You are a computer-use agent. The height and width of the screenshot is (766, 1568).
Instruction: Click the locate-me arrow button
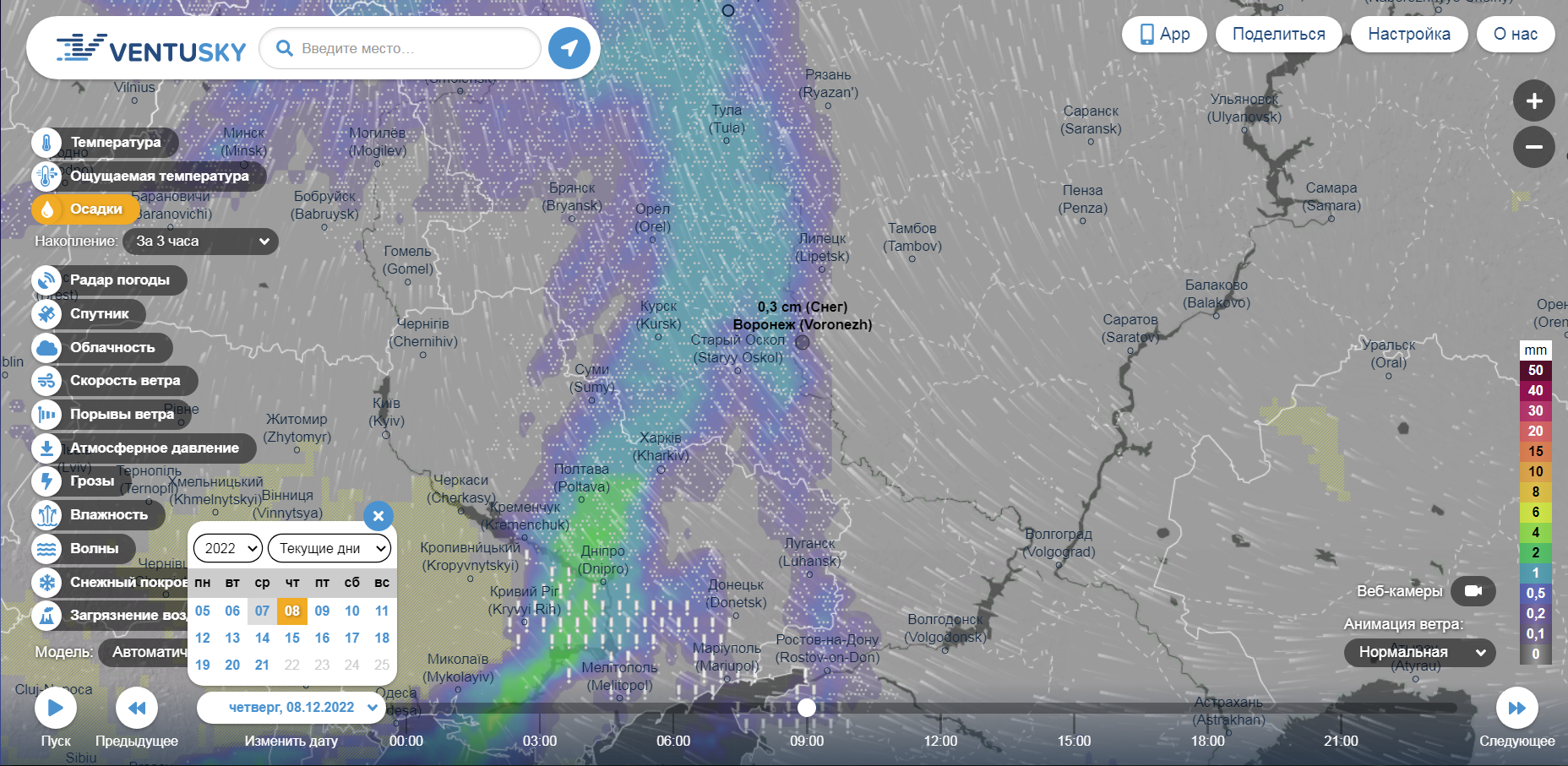point(569,48)
